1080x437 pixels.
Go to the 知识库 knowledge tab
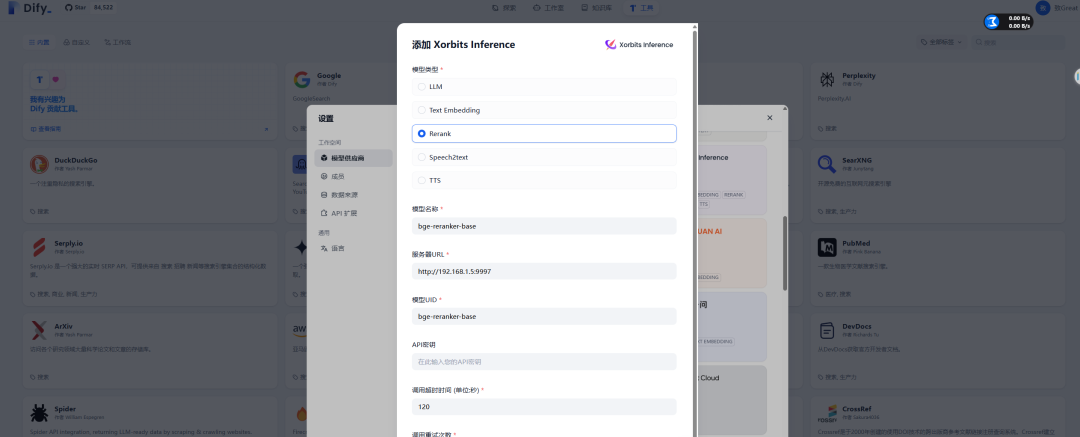tap(596, 8)
